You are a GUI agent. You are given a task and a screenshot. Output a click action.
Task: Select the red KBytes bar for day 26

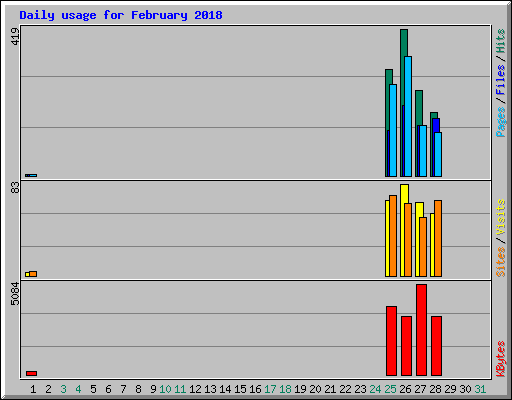coord(406,346)
